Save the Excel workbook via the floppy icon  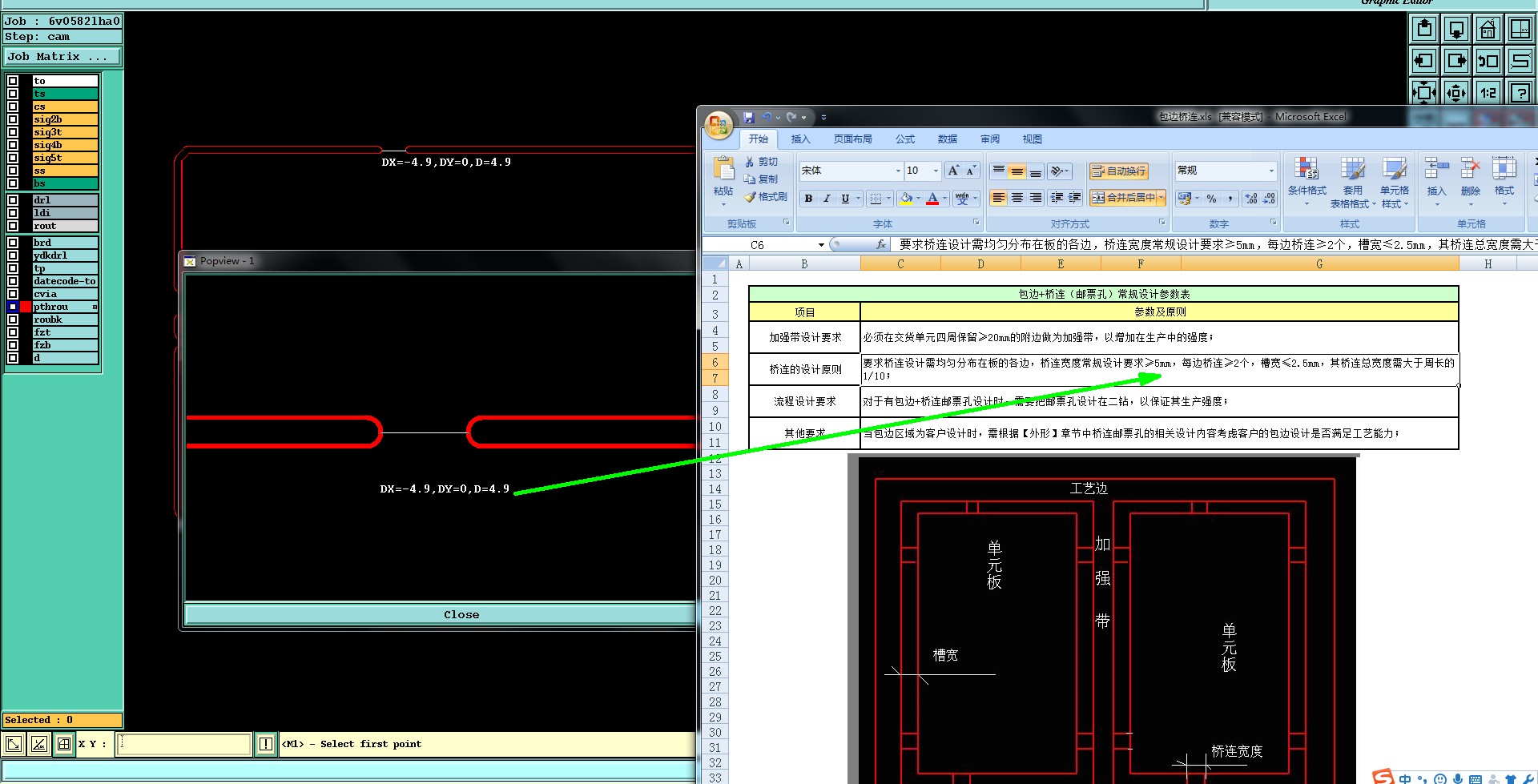(x=749, y=117)
